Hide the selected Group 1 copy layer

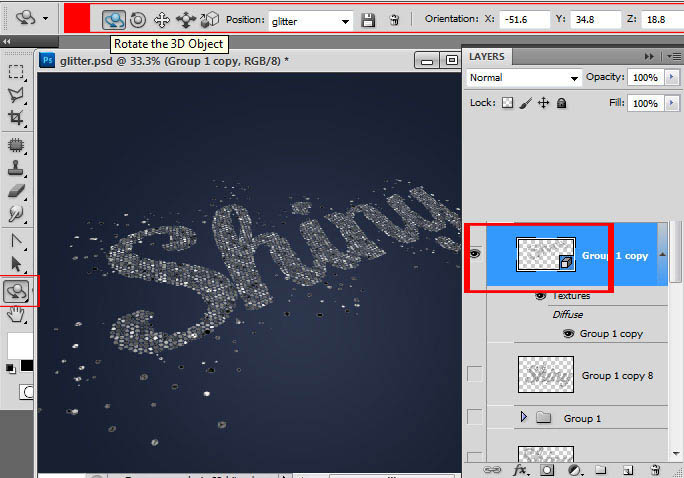[475, 254]
